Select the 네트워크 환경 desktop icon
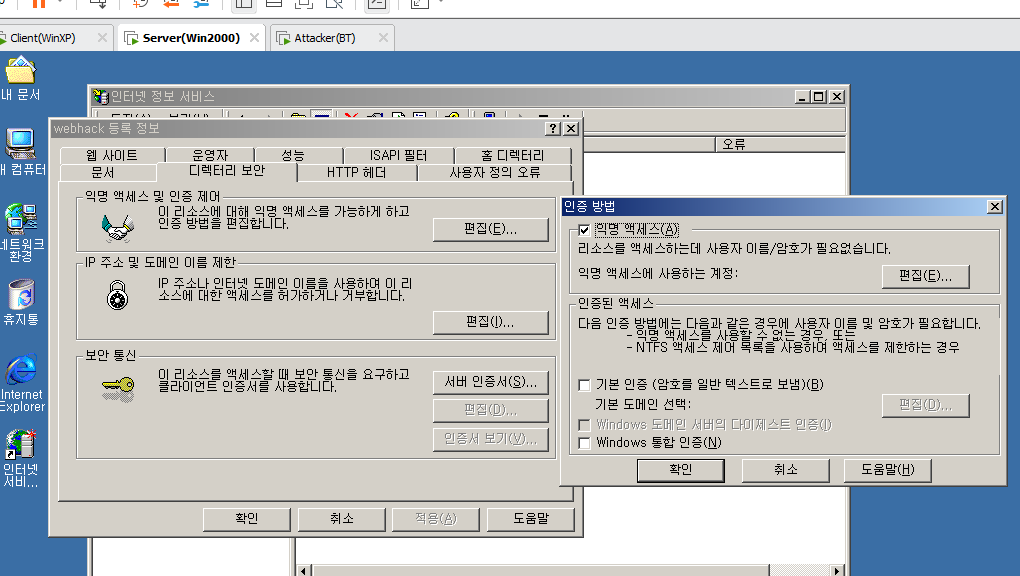 pos(21,232)
